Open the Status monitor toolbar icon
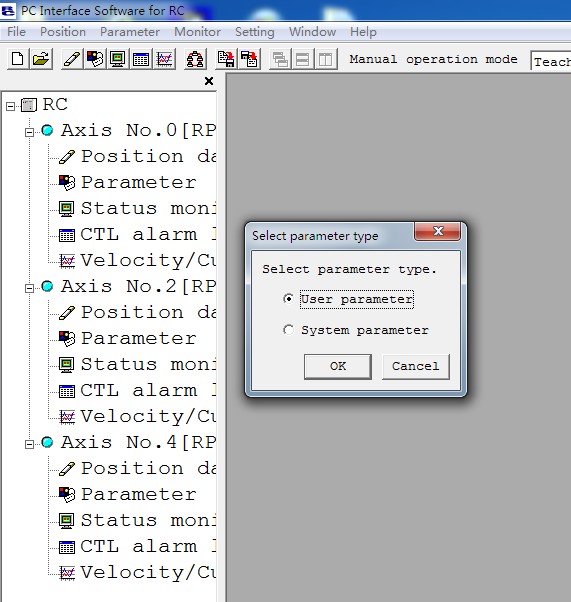Screen dimensions: 571x602 pos(118,59)
